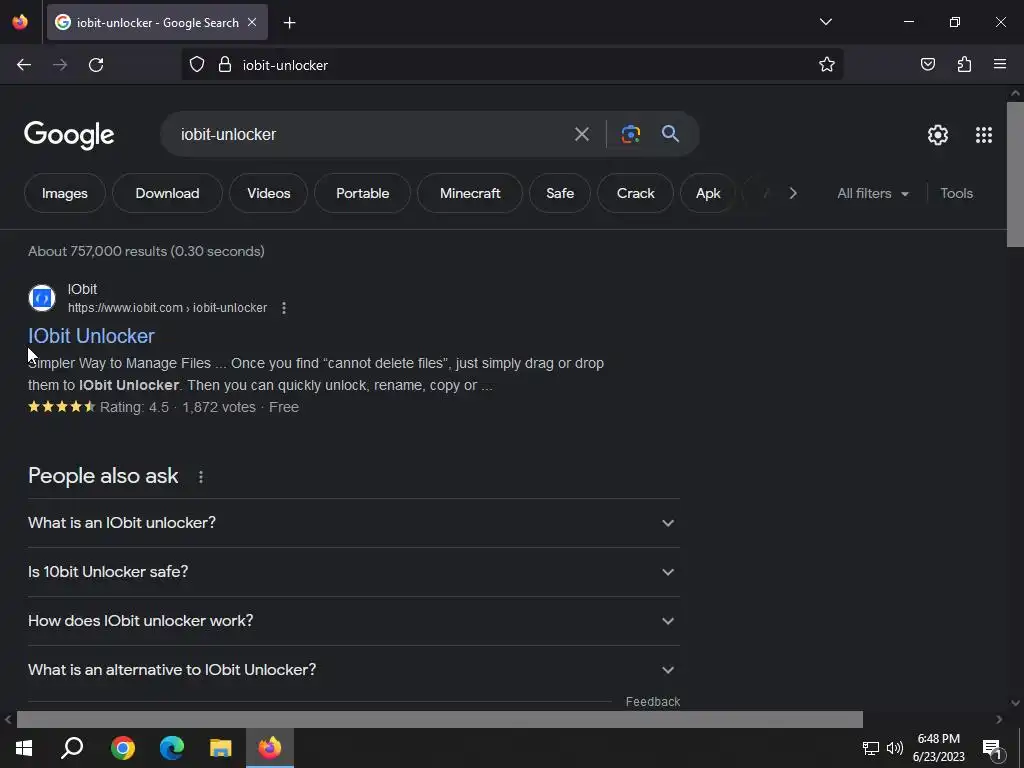Select the Crack filter chip
The height and width of the screenshot is (768, 1024).
tap(635, 193)
